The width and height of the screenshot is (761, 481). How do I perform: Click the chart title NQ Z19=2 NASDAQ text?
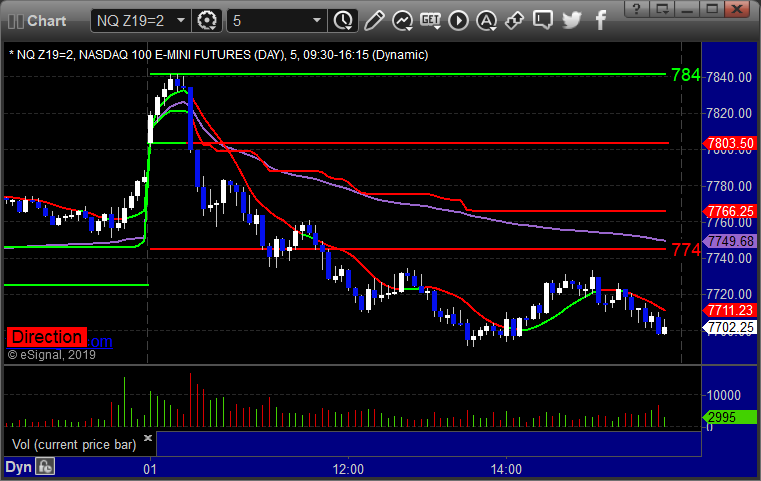pyautogui.click(x=218, y=55)
